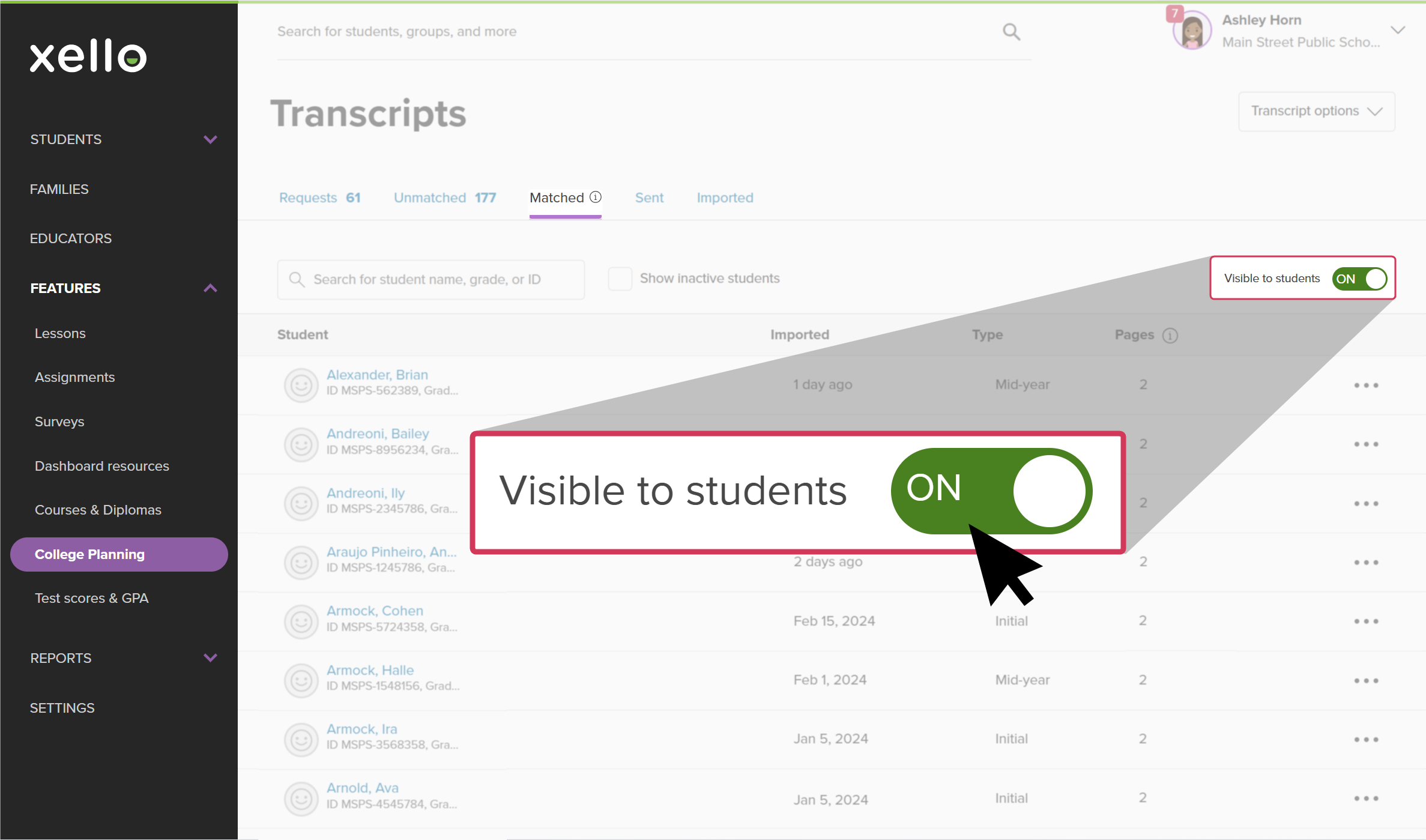This screenshot has height=840, width=1426.
Task: Click the Pages column info icon
Action: tap(1170, 335)
